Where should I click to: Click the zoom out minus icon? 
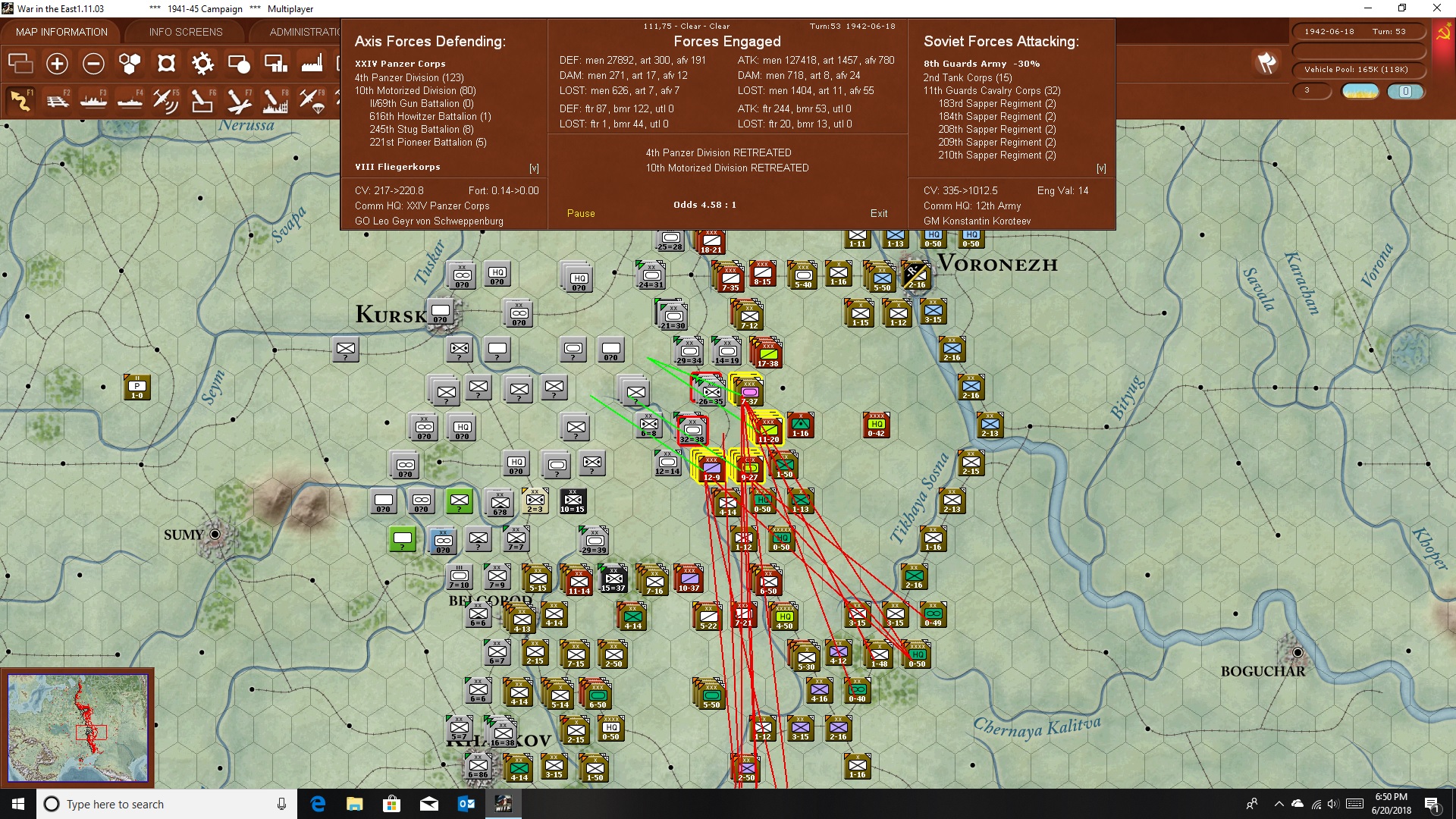(x=93, y=64)
